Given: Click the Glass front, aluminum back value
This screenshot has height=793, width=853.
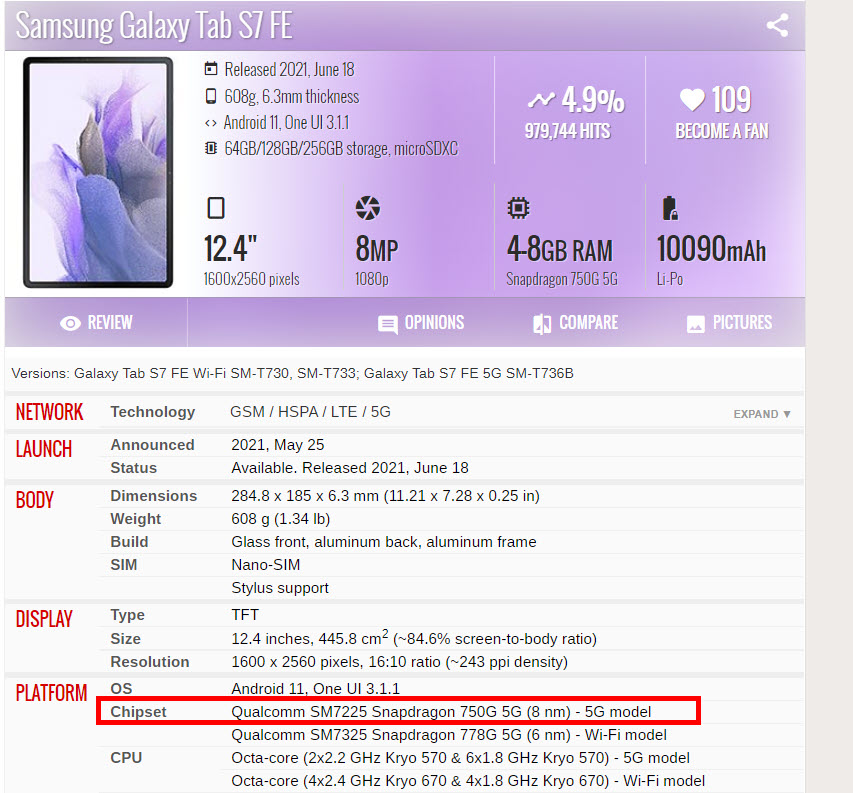Looking at the screenshot, I should point(384,542).
